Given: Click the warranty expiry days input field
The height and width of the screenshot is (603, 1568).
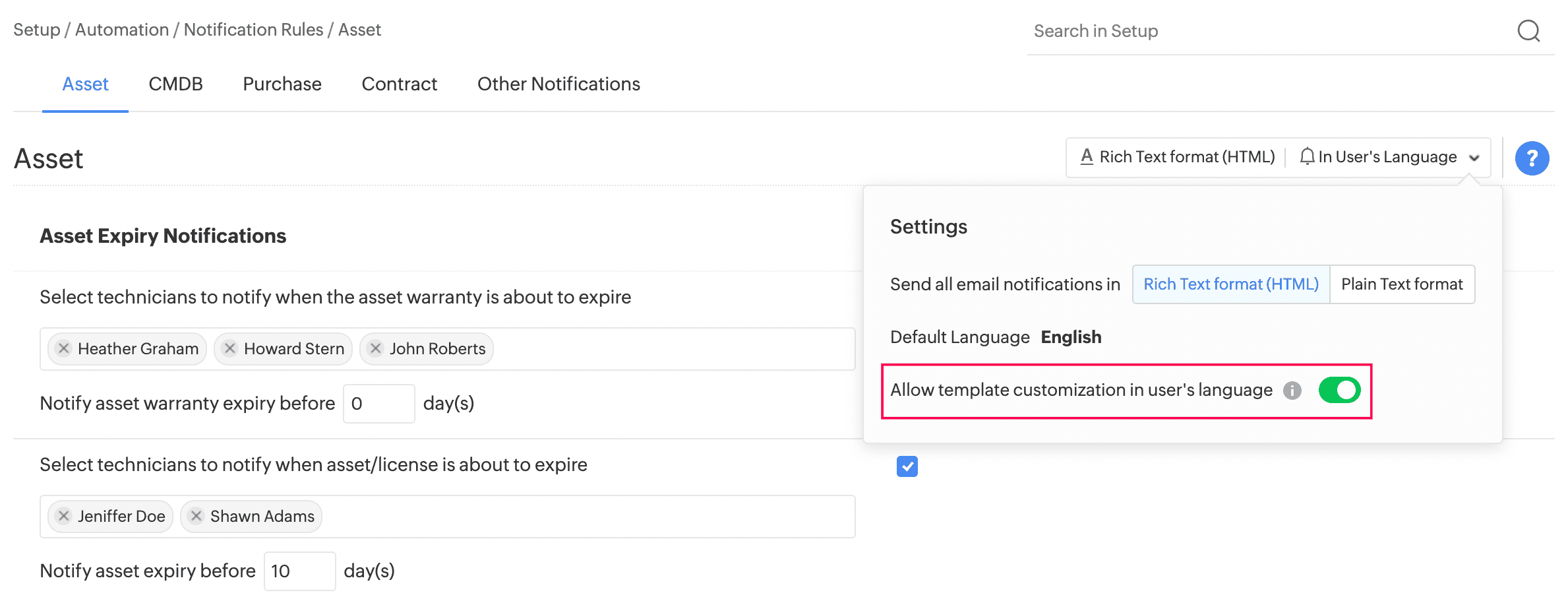Looking at the screenshot, I should coord(378,404).
